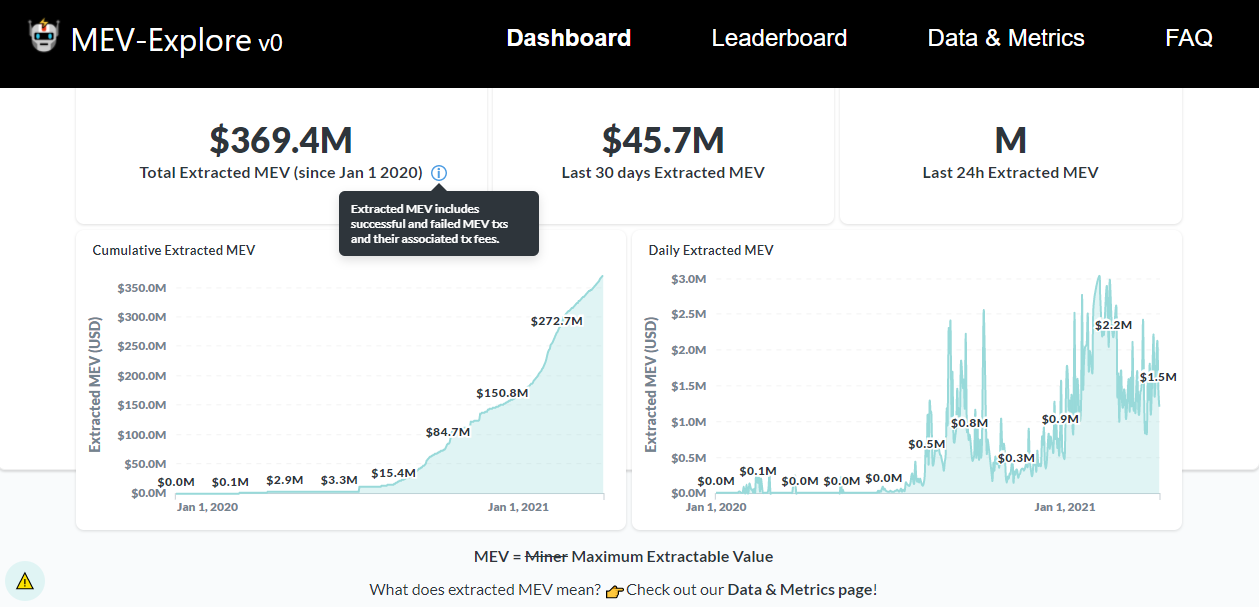This screenshot has height=607, width=1259.
Task: Click the $45.7M Last 30 days card
Action: [x=663, y=156]
